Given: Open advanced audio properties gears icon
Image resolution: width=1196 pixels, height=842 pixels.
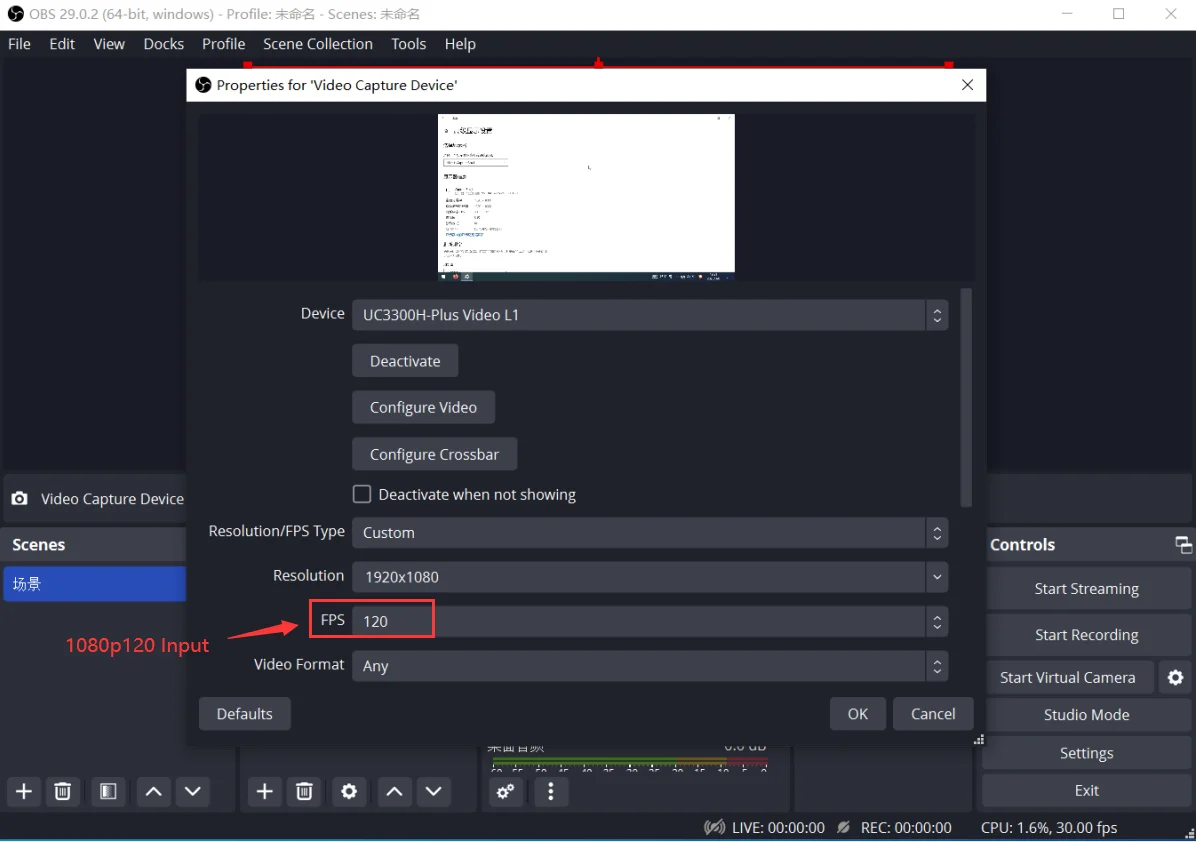Looking at the screenshot, I should coord(505,792).
